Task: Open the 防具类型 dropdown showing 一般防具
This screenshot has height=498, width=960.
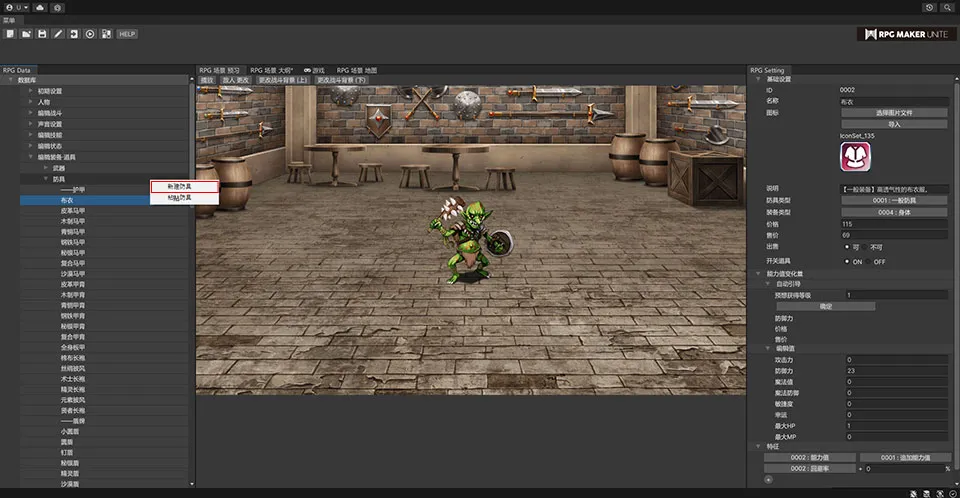Action: [893, 200]
